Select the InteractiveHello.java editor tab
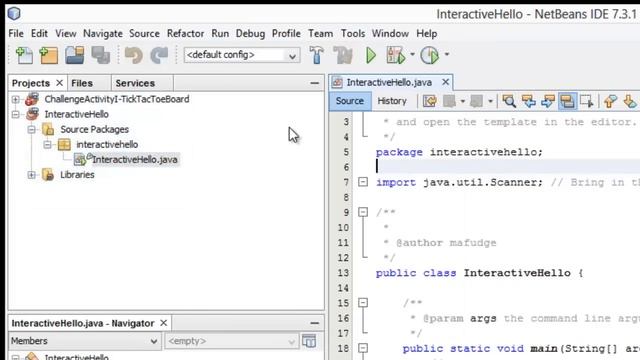The image size is (640, 360). click(x=389, y=82)
